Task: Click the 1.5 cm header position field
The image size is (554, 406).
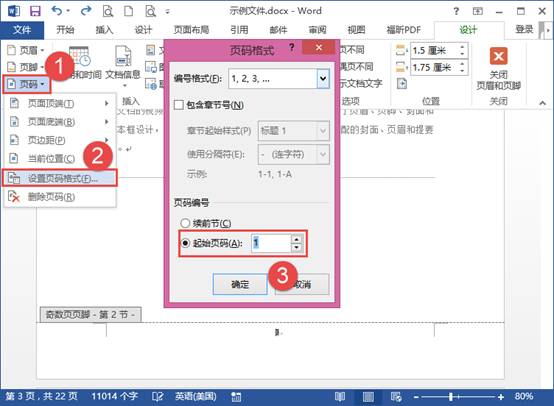Action: coord(439,51)
